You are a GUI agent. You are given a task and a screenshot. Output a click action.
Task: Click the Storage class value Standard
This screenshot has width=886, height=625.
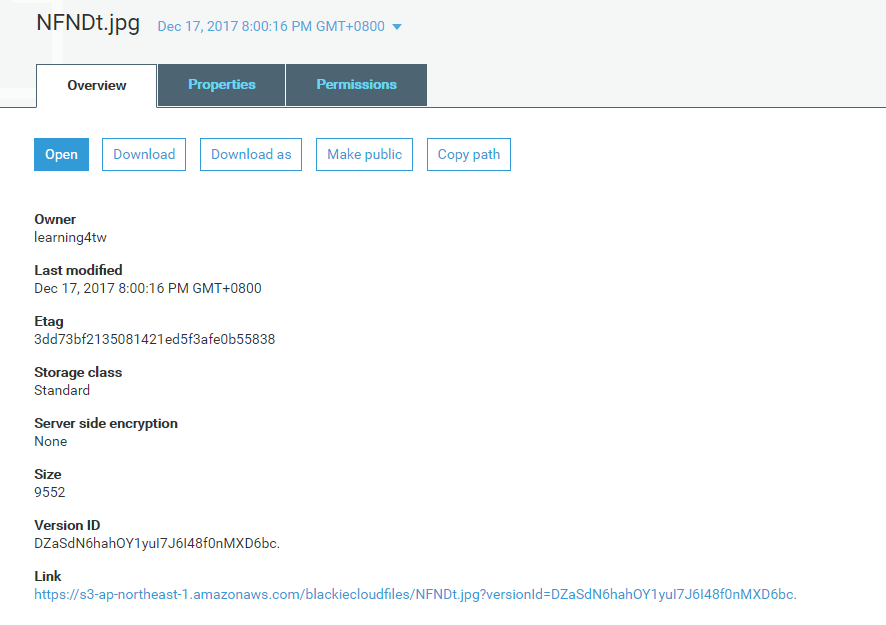click(x=62, y=390)
